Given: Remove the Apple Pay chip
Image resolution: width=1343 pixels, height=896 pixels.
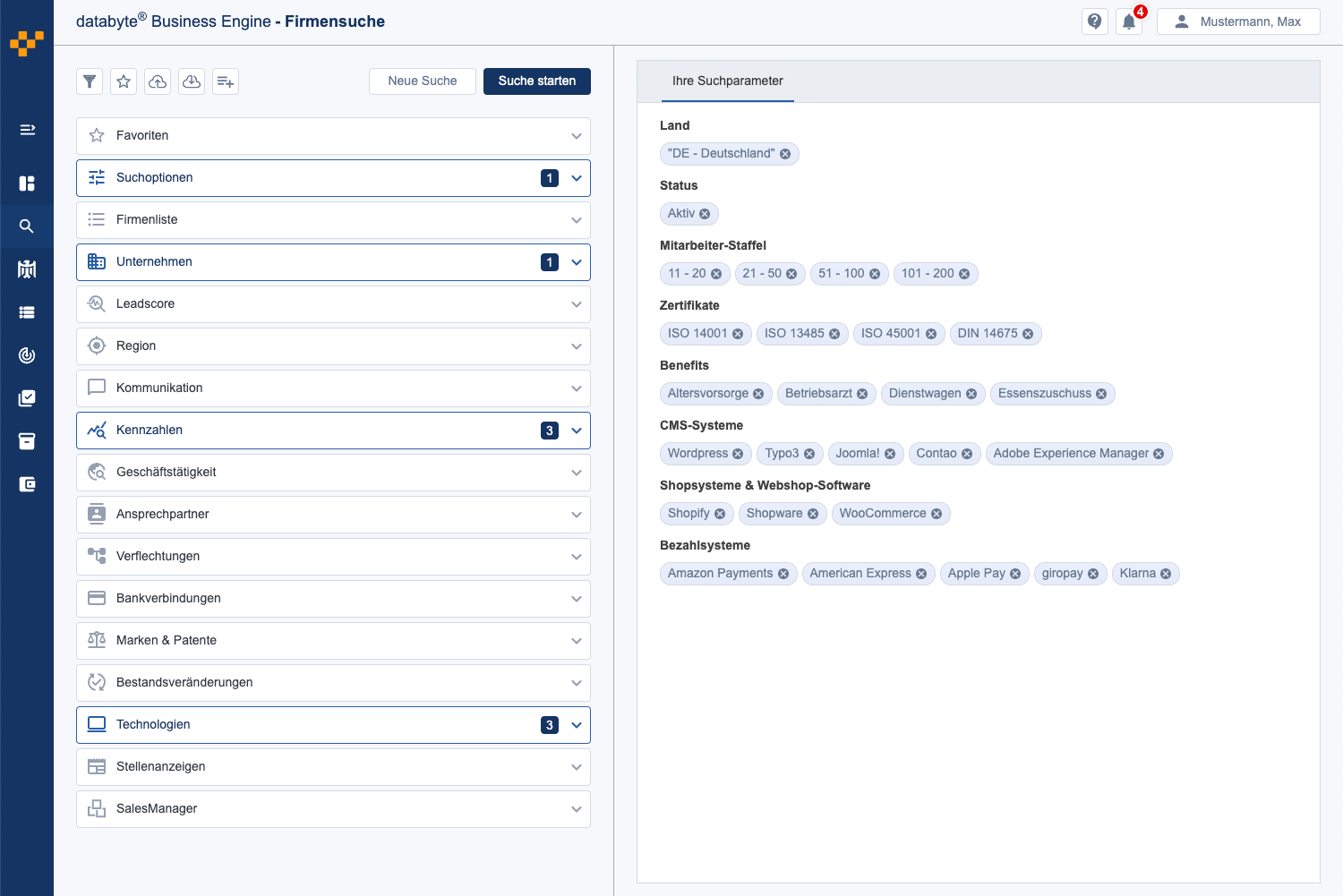Looking at the screenshot, I should pos(1015,574).
